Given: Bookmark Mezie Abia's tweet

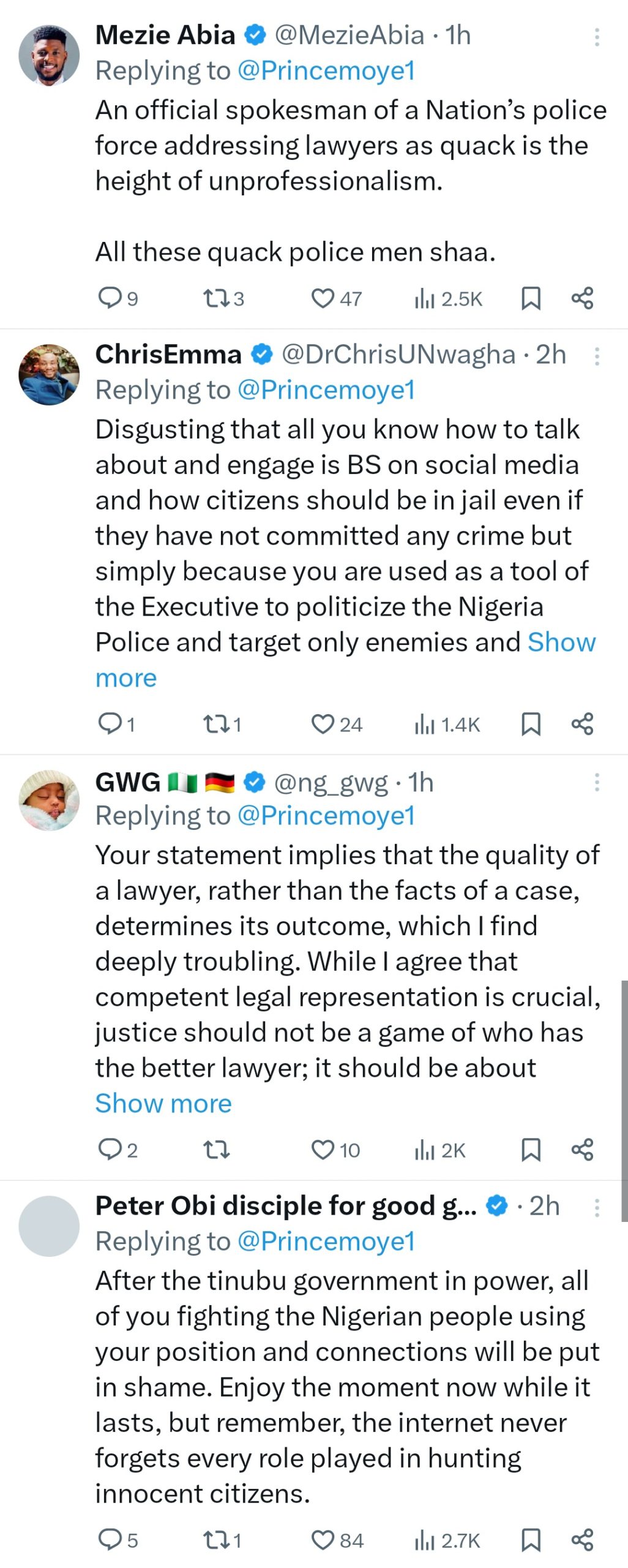Looking at the screenshot, I should (x=530, y=298).
